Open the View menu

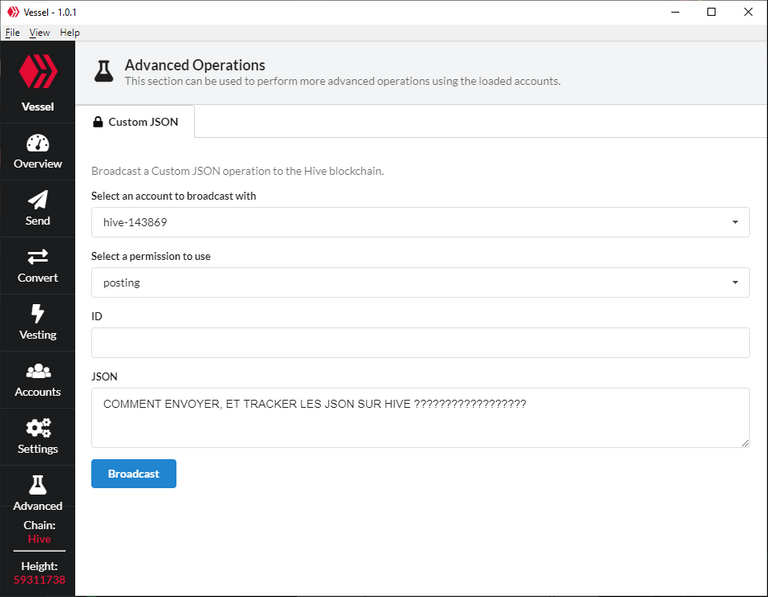pyautogui.click(x=40, y=33)
